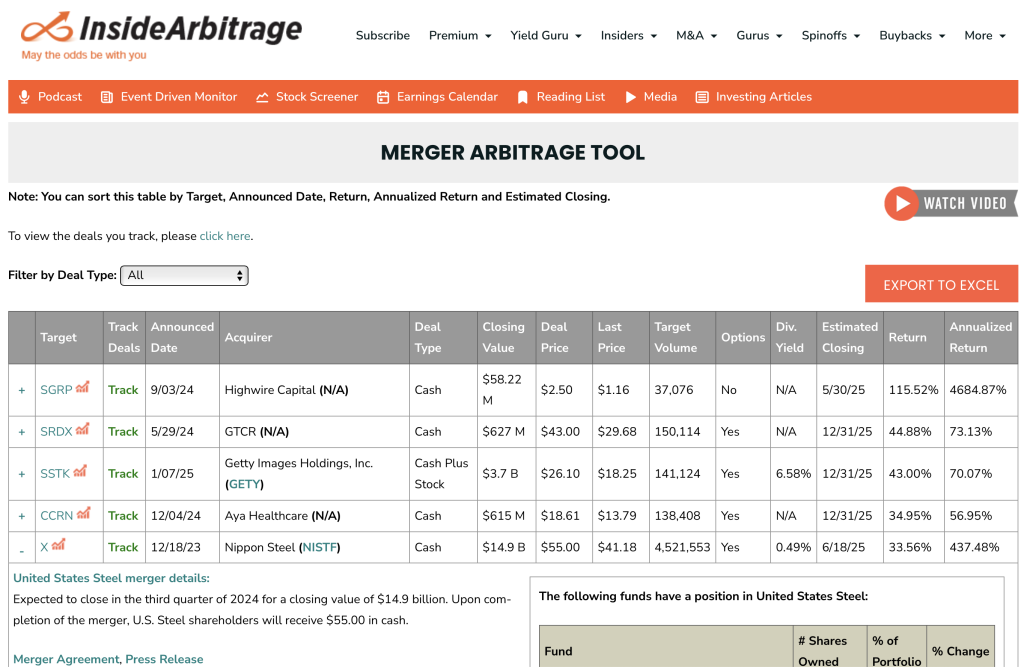Open the Investing Articles tab
Screen dimensions: 1024x667
[763, 97]
